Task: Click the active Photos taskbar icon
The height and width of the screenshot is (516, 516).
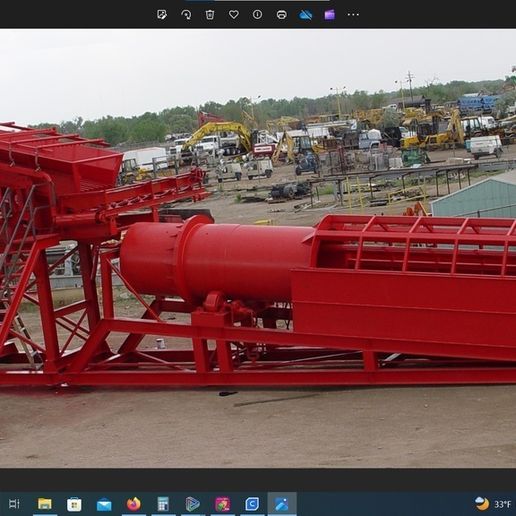Action: pos(282,504)
